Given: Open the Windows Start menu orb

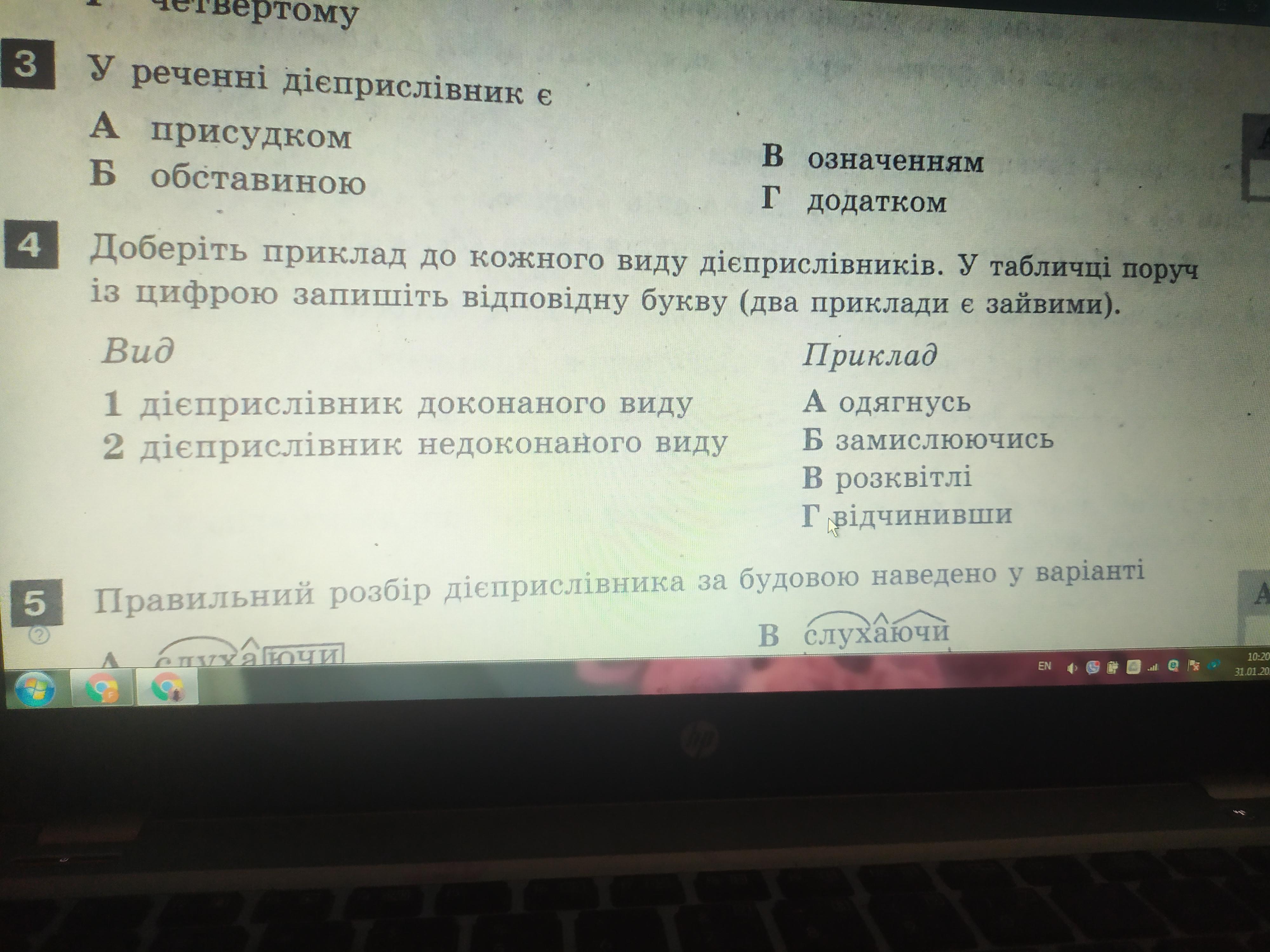Looking at the screenshot, I should [36, 689].
